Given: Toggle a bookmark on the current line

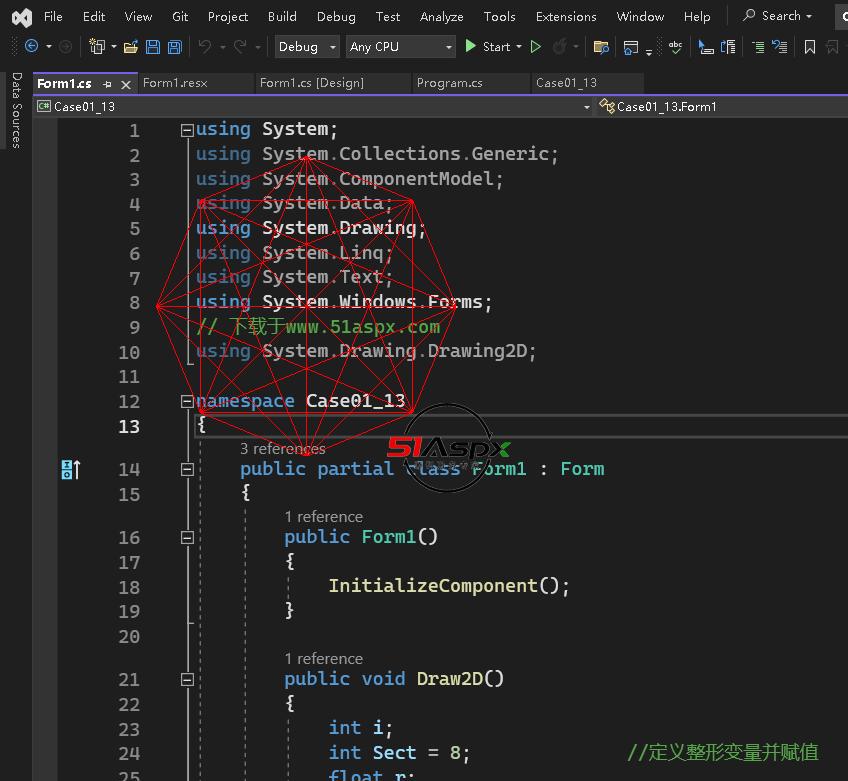Looking at the screenshot, I should tap(810, 47).
